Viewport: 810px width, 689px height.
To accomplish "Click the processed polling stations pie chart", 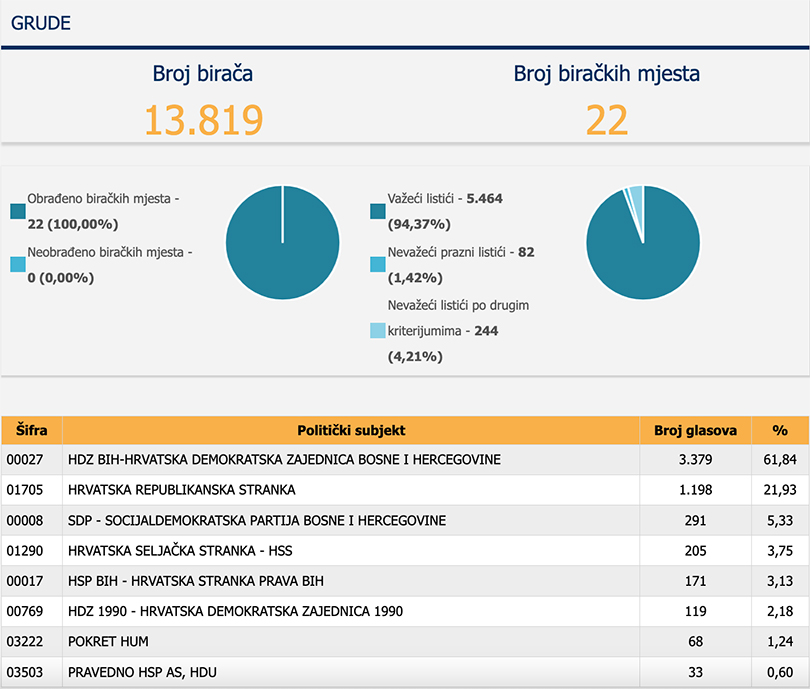I will 283,242.
